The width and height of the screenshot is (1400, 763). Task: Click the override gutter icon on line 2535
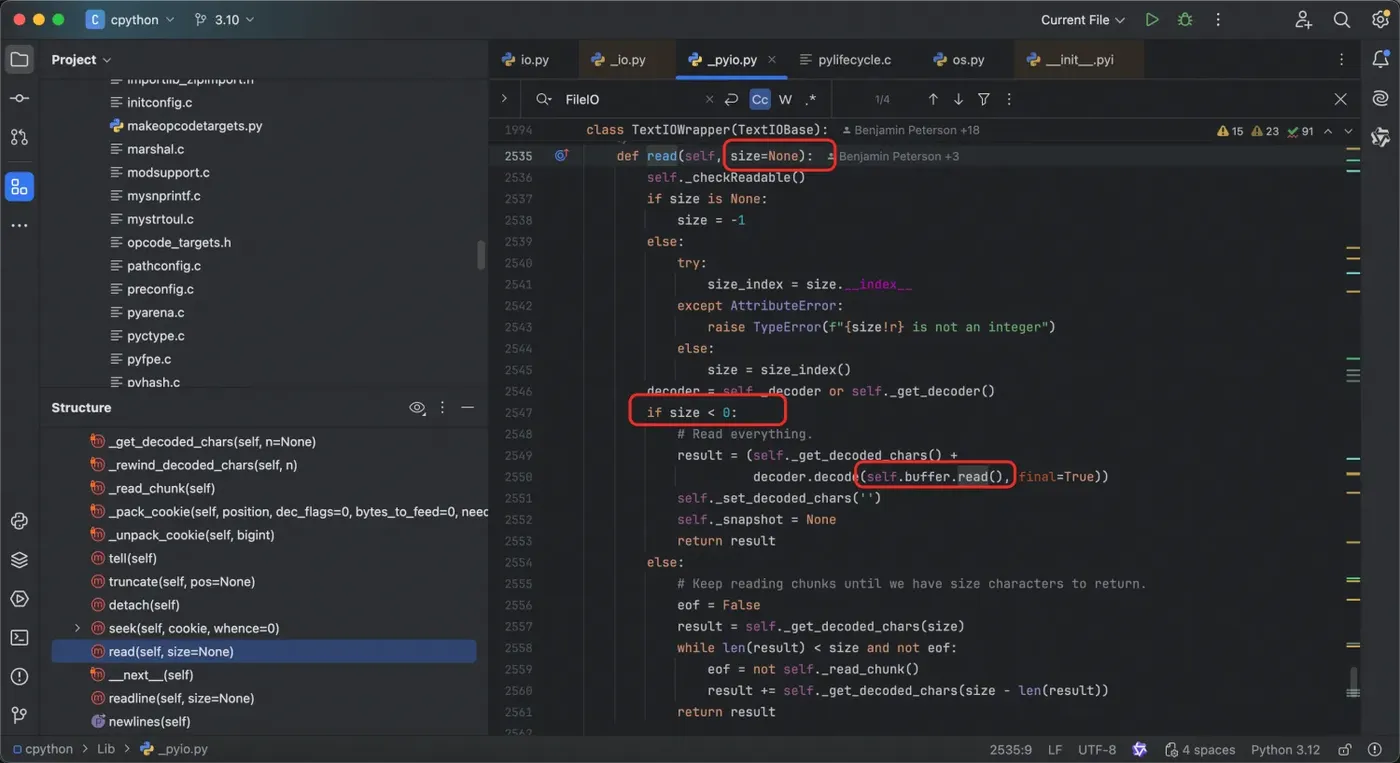(x=561, y=156)
